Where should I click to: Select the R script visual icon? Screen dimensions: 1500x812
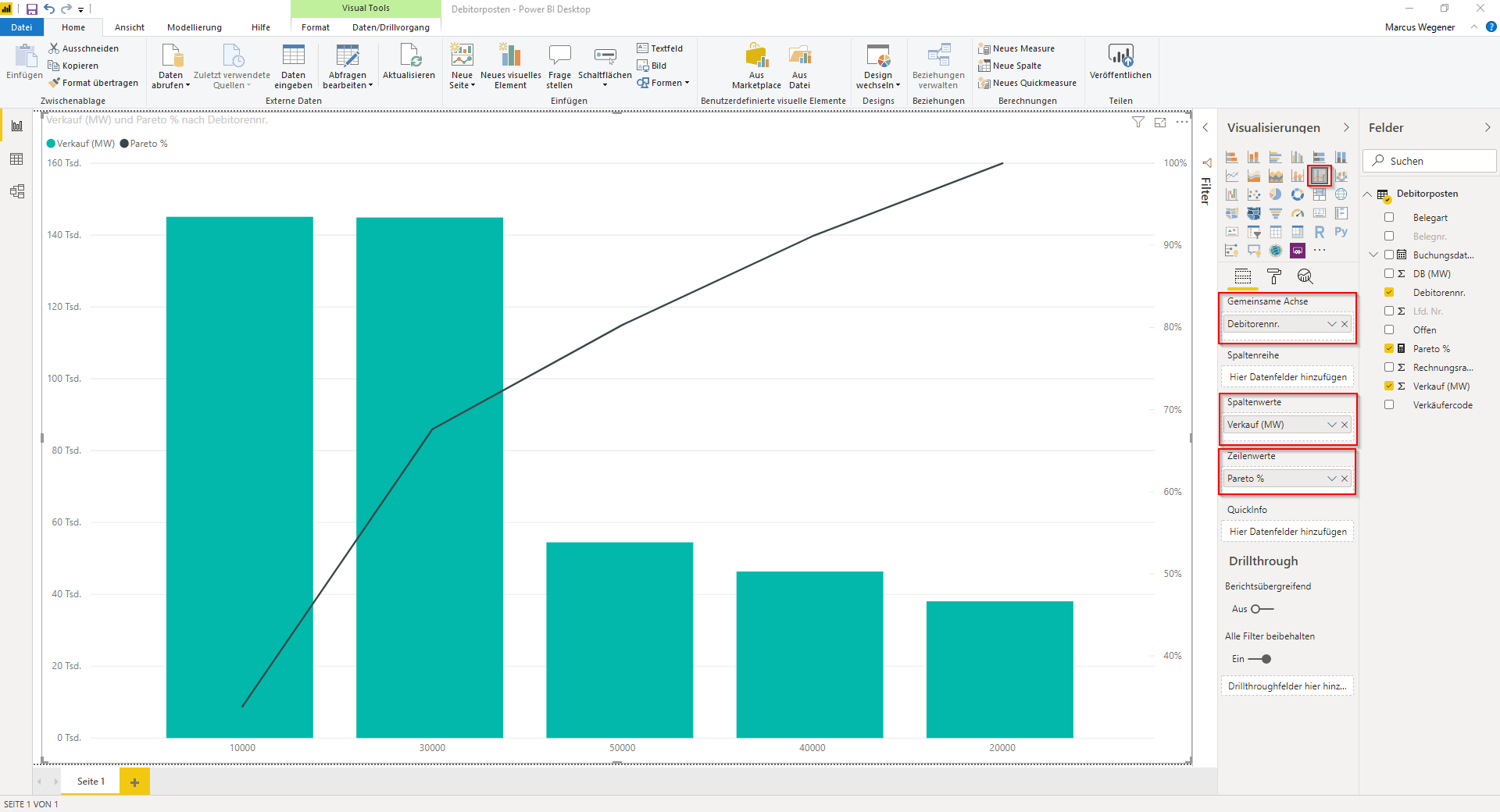[x=1319, y=232]
